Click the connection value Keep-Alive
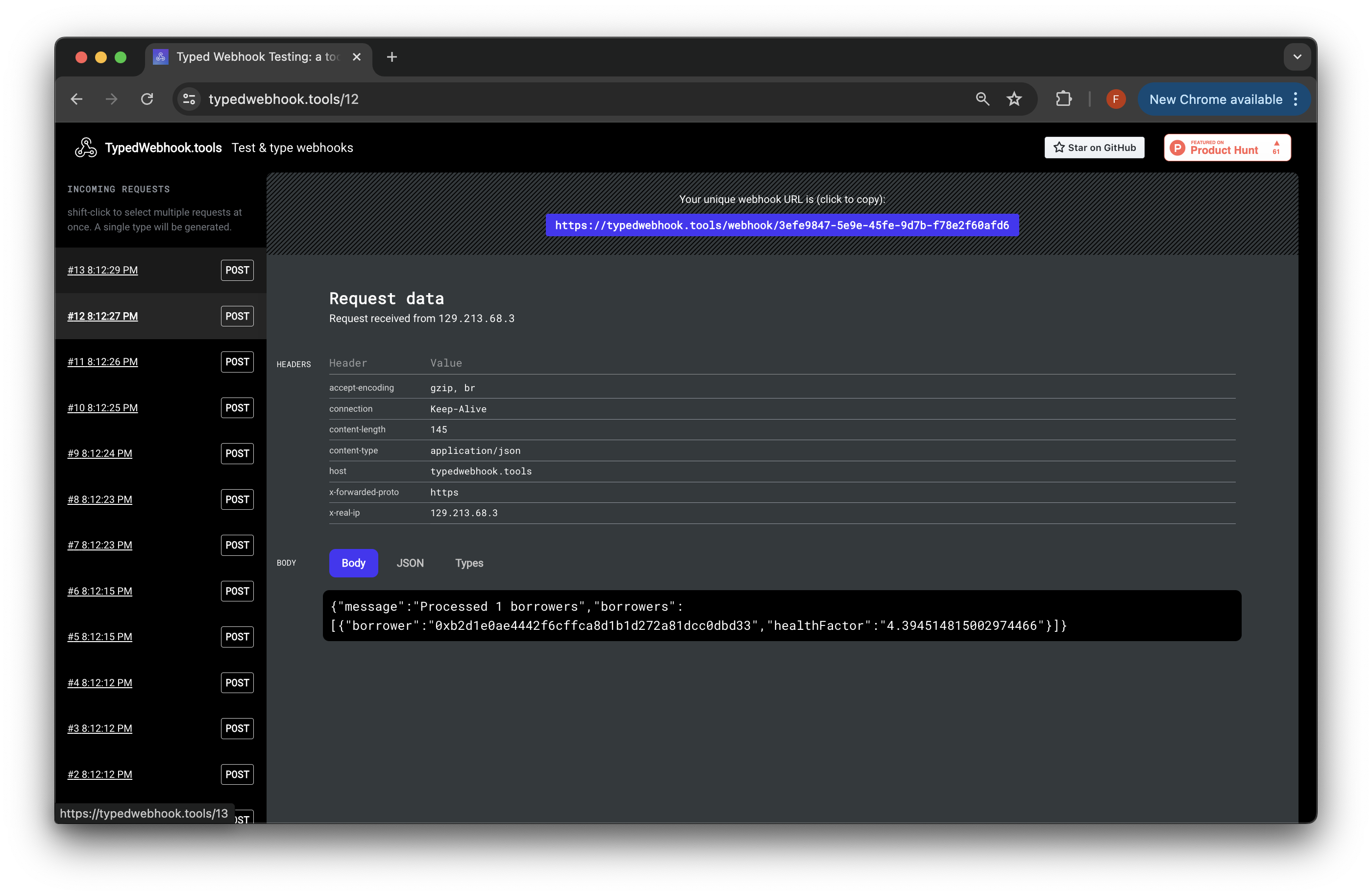Screen dimensions: 1372x896 (458, 409)
